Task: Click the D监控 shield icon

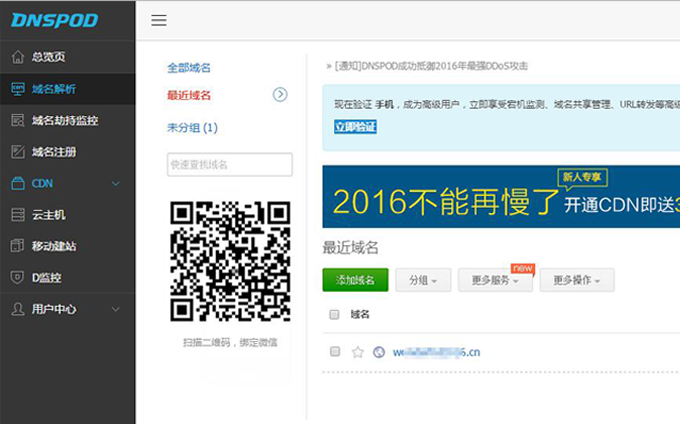Action: pyautogui.click(x=17, y=277)
